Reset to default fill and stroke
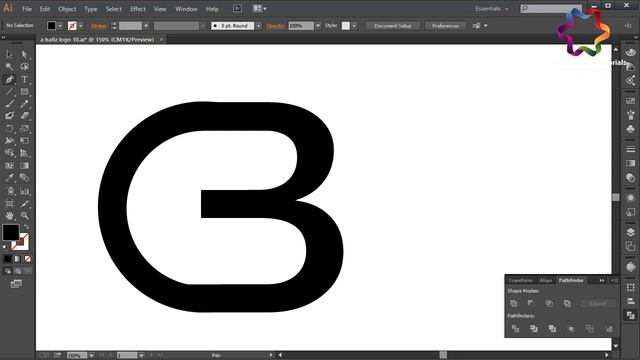Viewport: 640px width, 360px height. point(5,247)
